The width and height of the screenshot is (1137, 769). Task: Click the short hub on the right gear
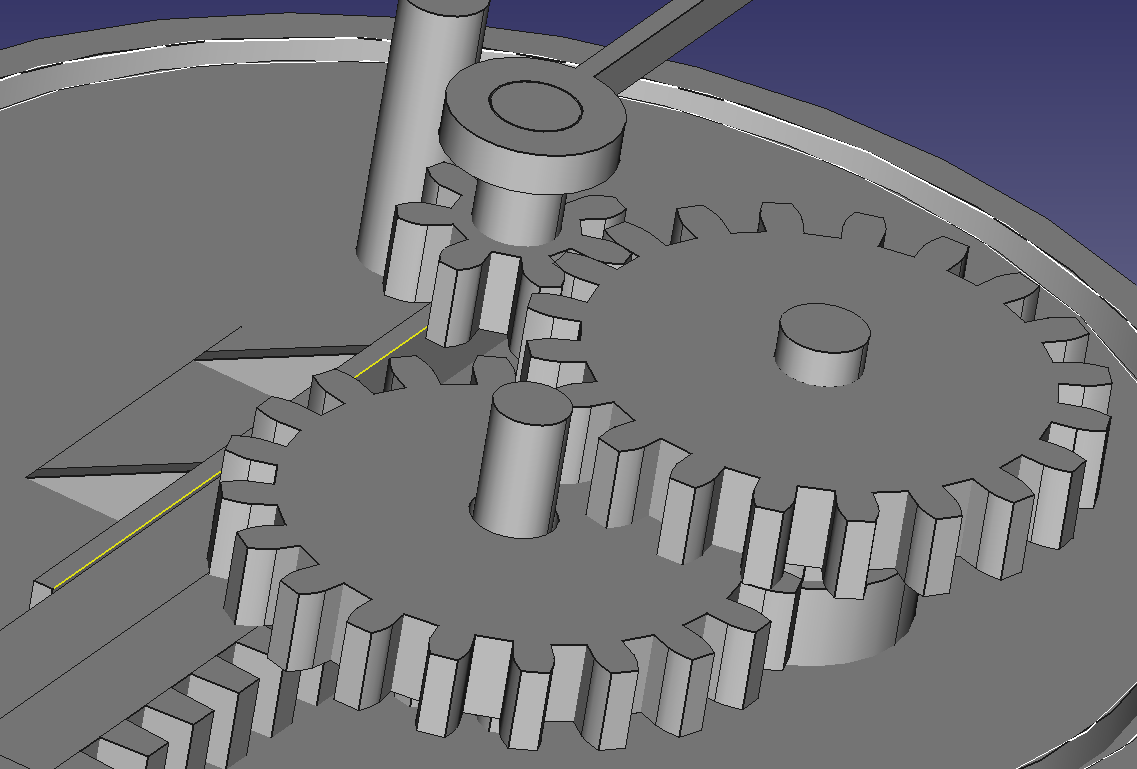coord(824,348)
